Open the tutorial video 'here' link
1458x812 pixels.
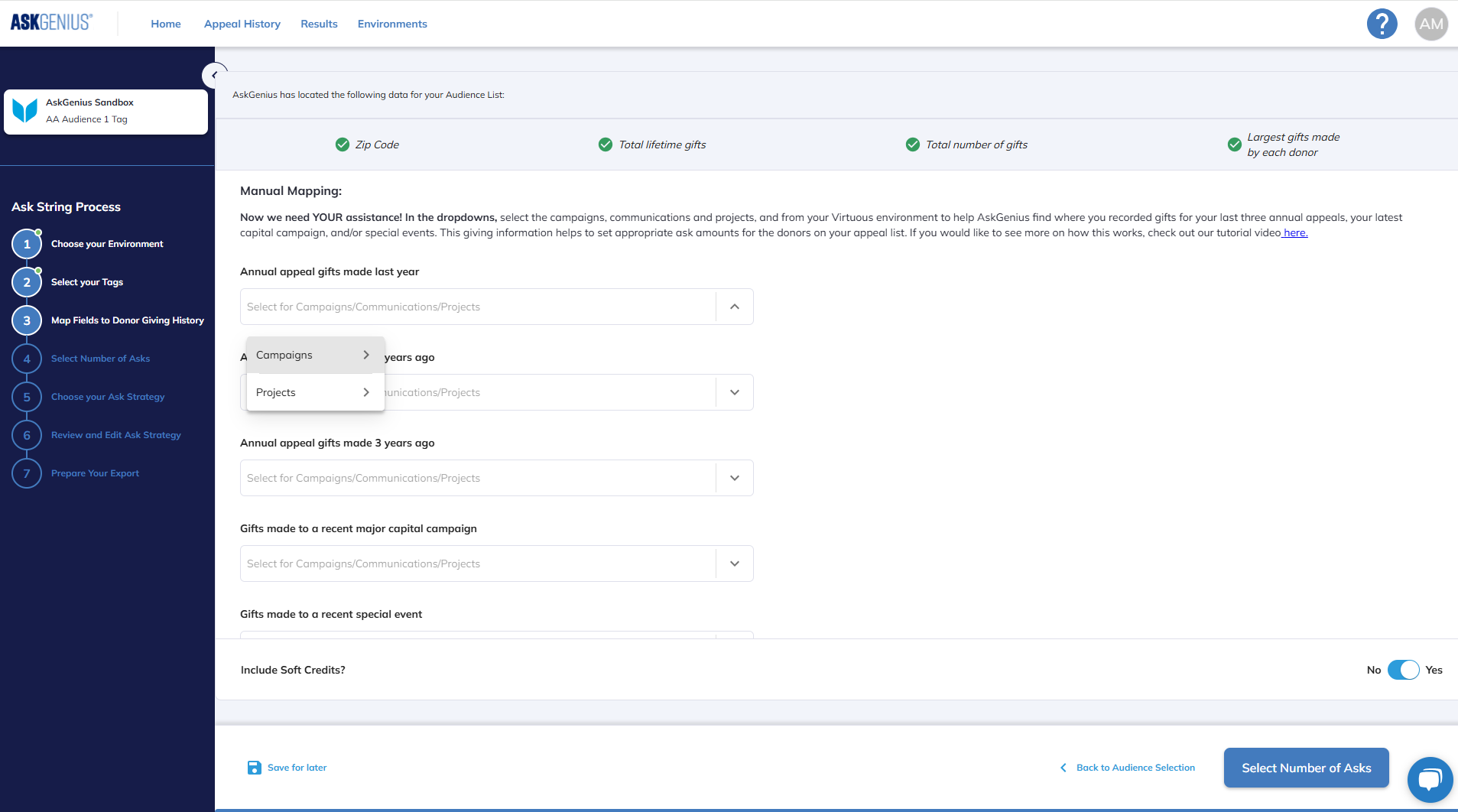click(1295, 232)
